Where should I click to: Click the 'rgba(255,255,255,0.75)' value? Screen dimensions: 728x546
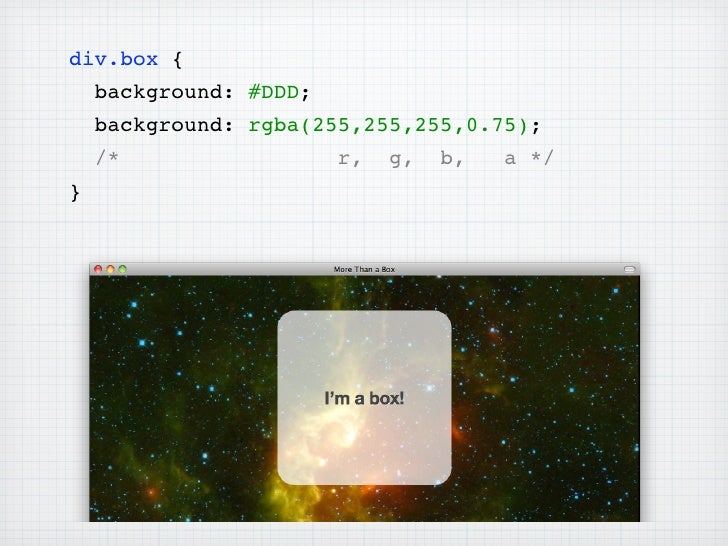pos(388,125)
